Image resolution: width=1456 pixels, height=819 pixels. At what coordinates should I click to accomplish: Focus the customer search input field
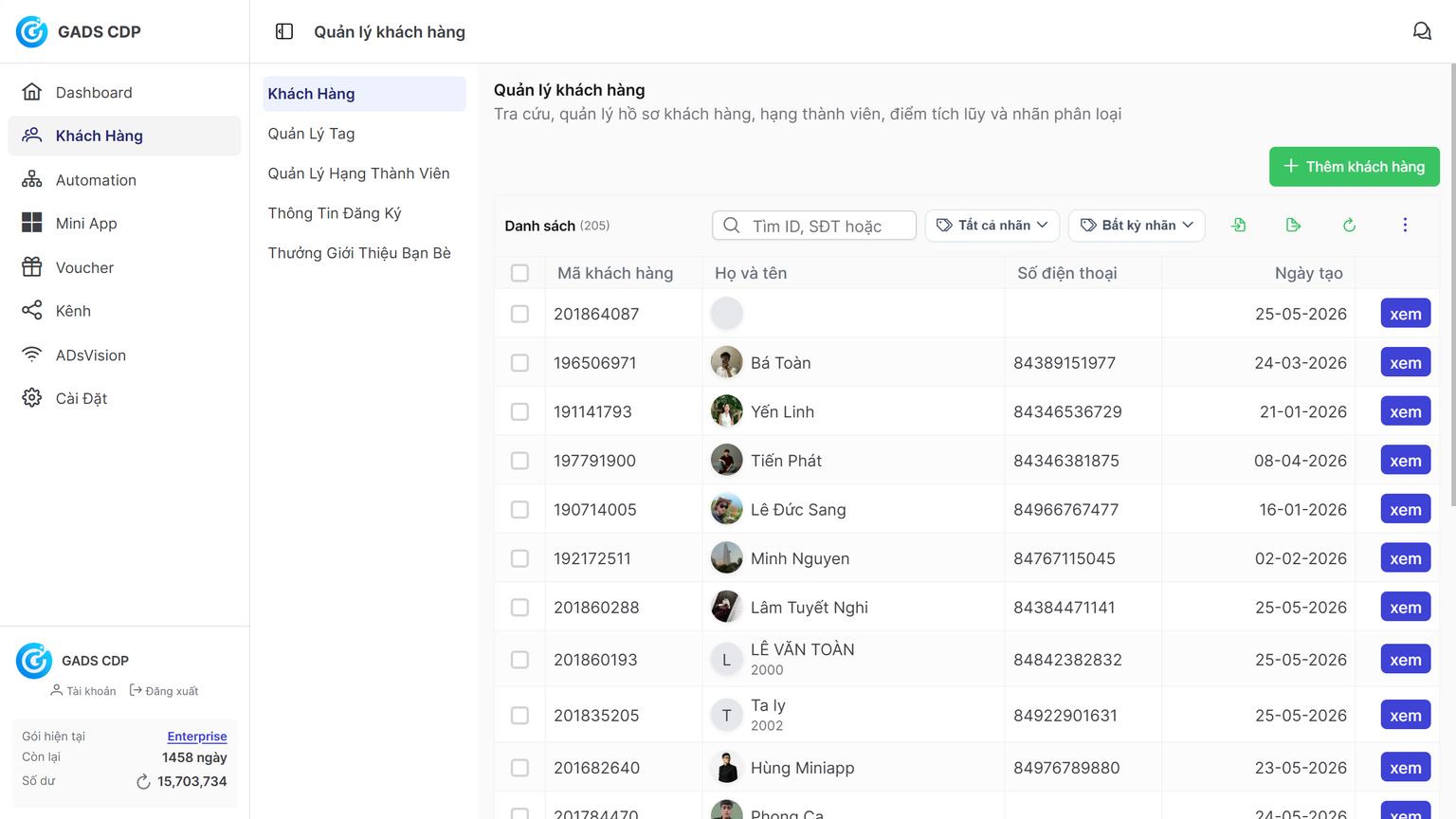pos(814,226)
